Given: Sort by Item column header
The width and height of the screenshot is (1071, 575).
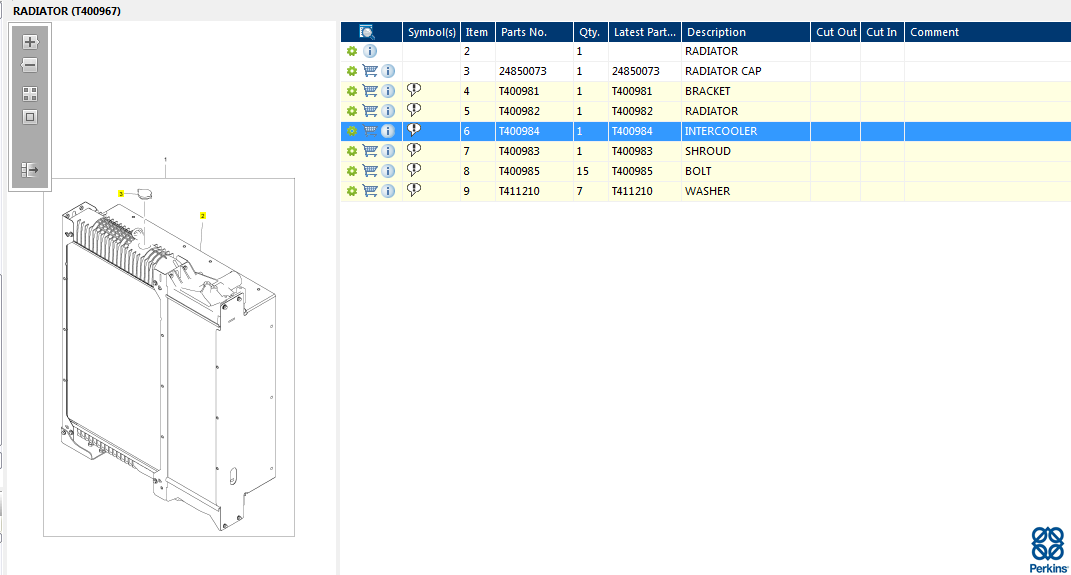Looking at the screenshot, I should (477, 32).
